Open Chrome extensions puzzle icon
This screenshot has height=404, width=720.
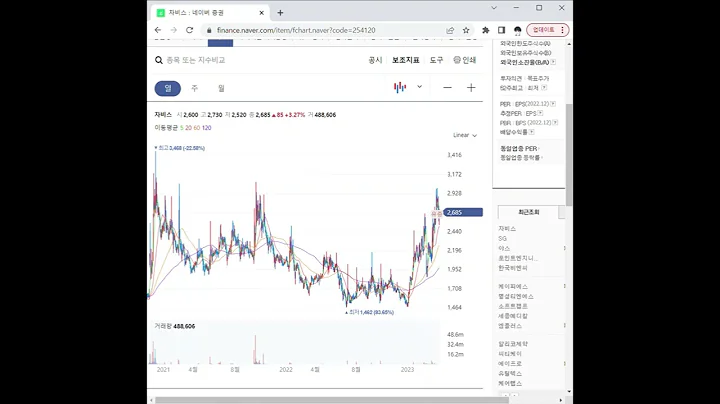pyautogui.click(x=485, y=30)
